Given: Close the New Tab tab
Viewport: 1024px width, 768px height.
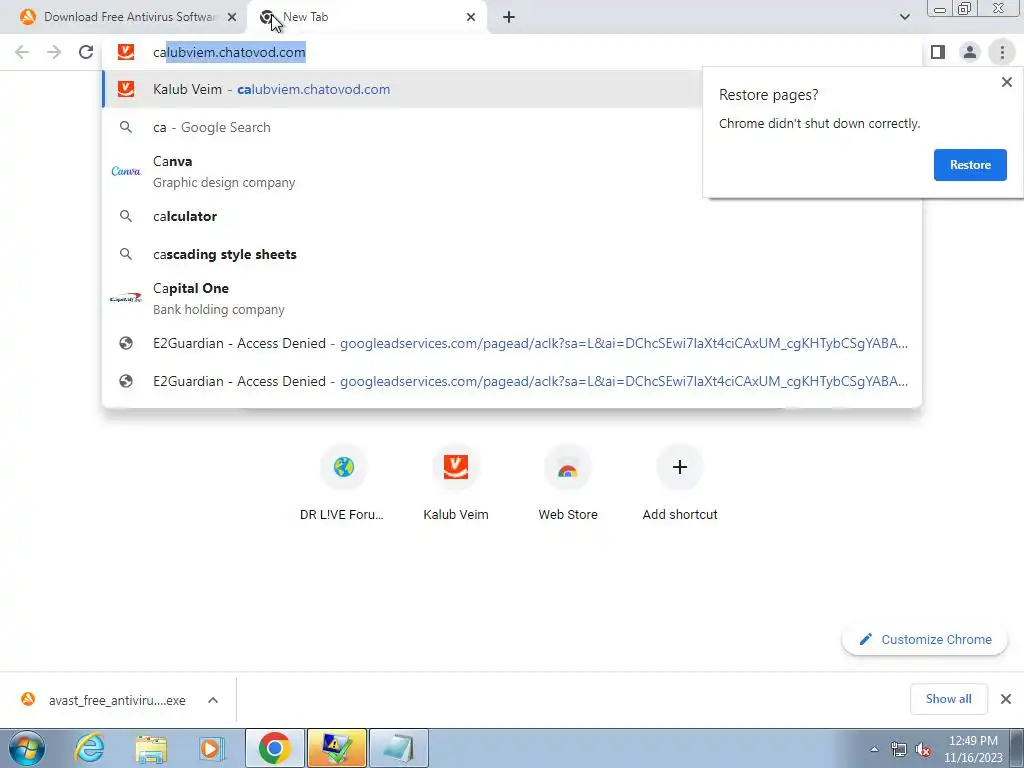Looking at the screenshot, I should pos(471,18).
